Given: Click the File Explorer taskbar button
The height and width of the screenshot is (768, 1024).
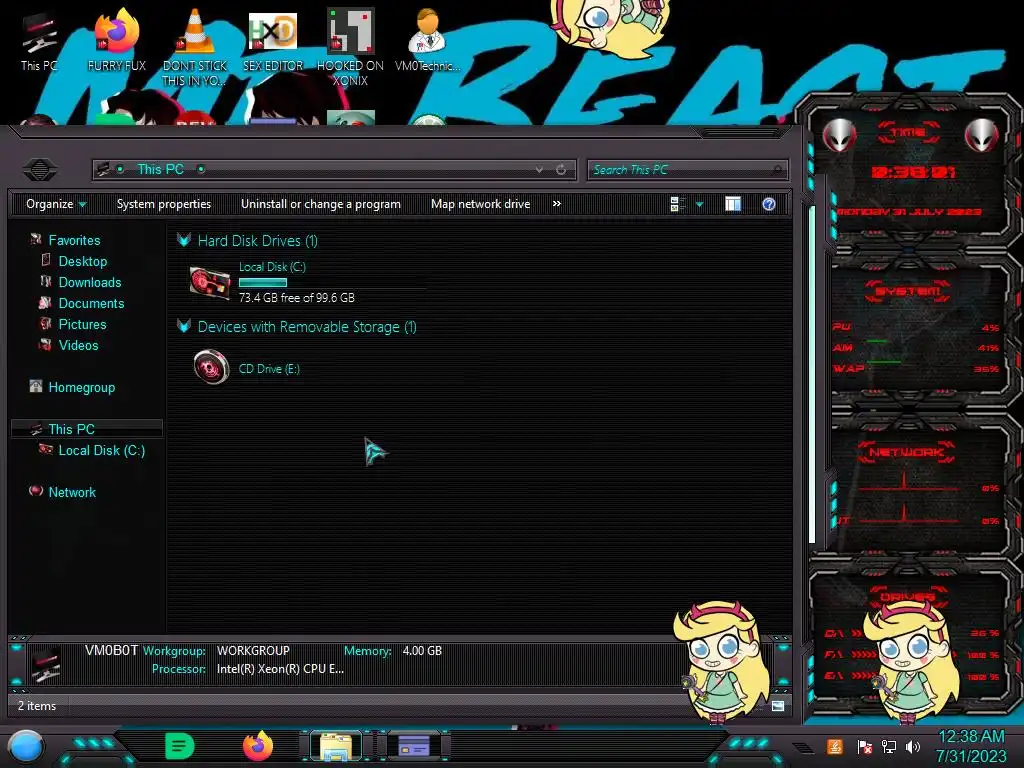Looking at the screenshot, I should (336, 746).
